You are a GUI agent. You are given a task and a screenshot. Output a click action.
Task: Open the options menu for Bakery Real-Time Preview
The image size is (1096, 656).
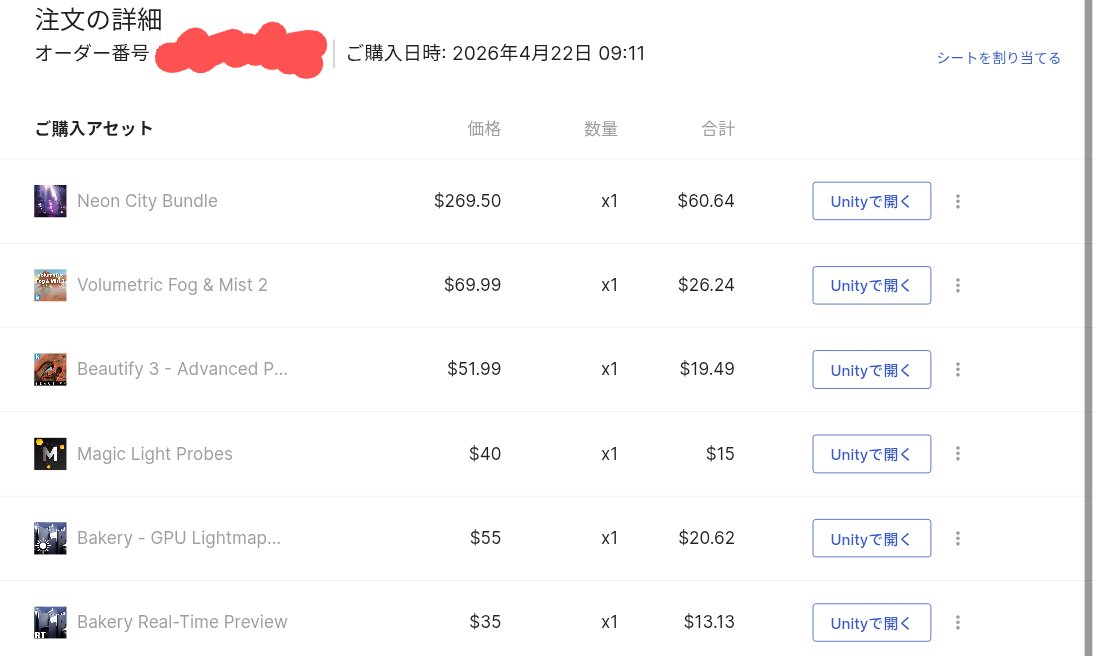coord(957,621)
